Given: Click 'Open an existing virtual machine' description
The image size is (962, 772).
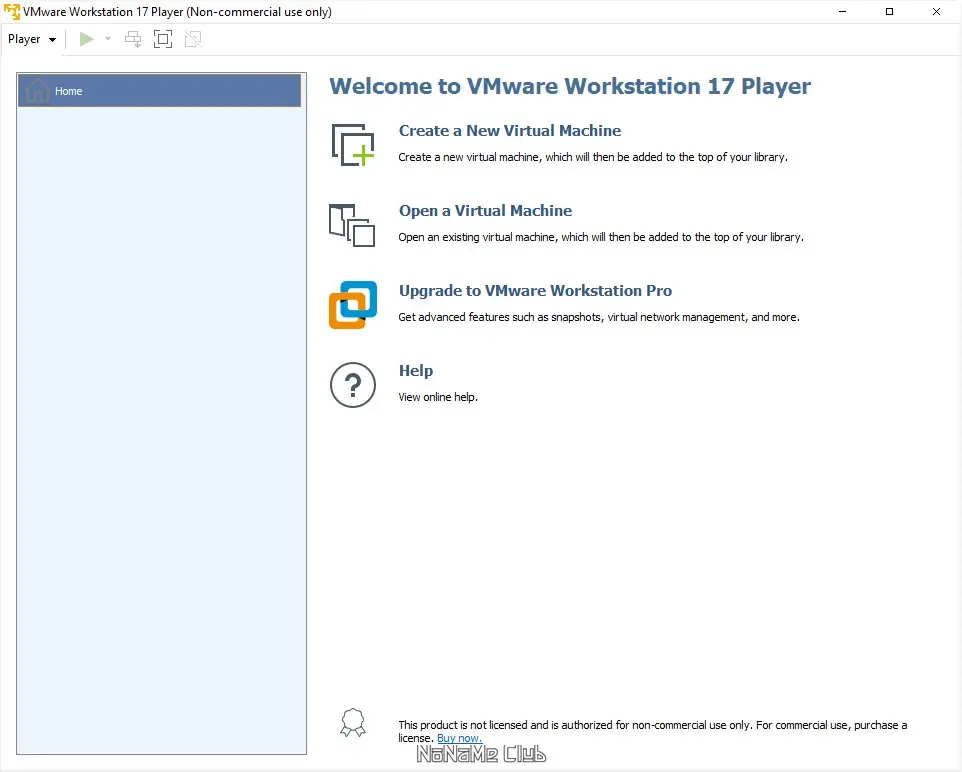Looking at the screenshot, I should (x=601, y=237).
